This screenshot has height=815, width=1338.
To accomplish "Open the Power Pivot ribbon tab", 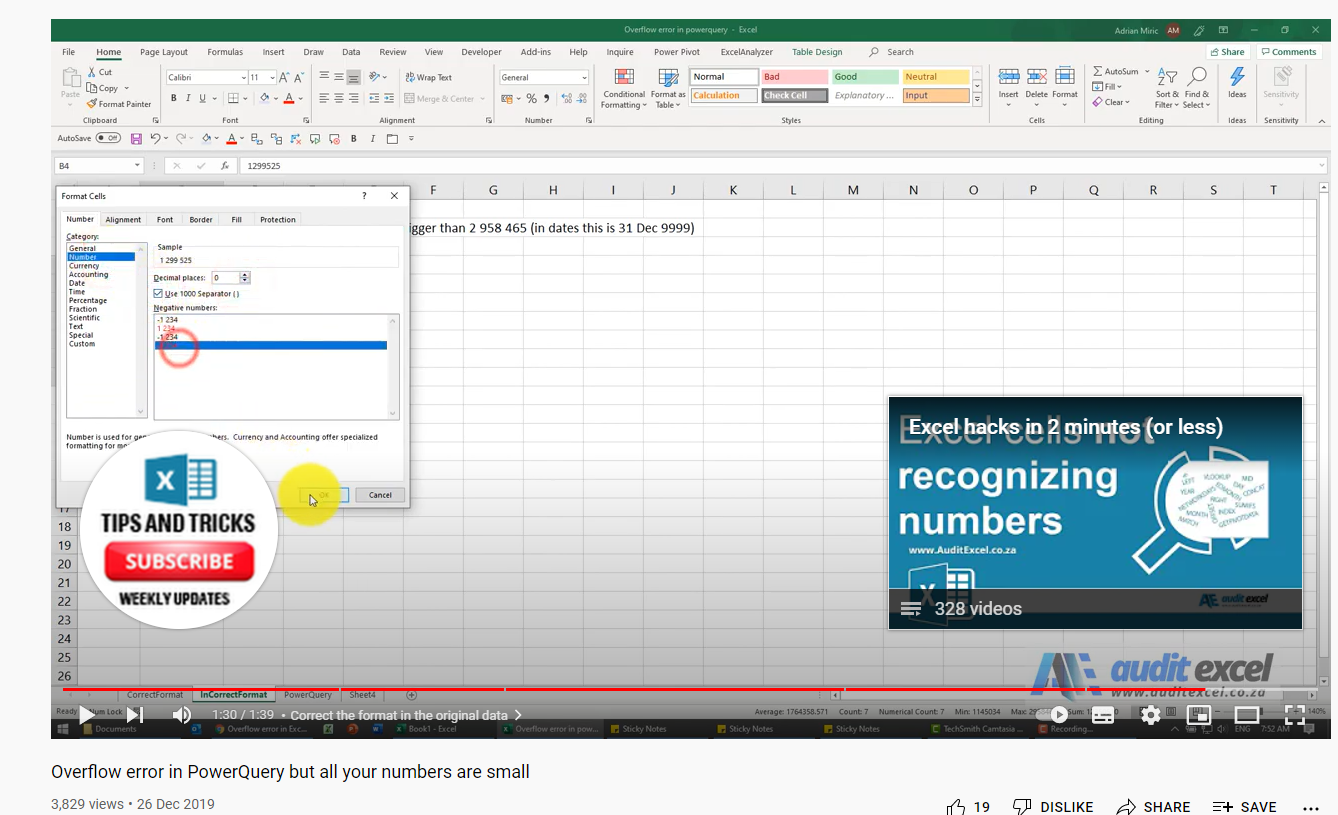I will pyautogui.click(x=677, y=52).
